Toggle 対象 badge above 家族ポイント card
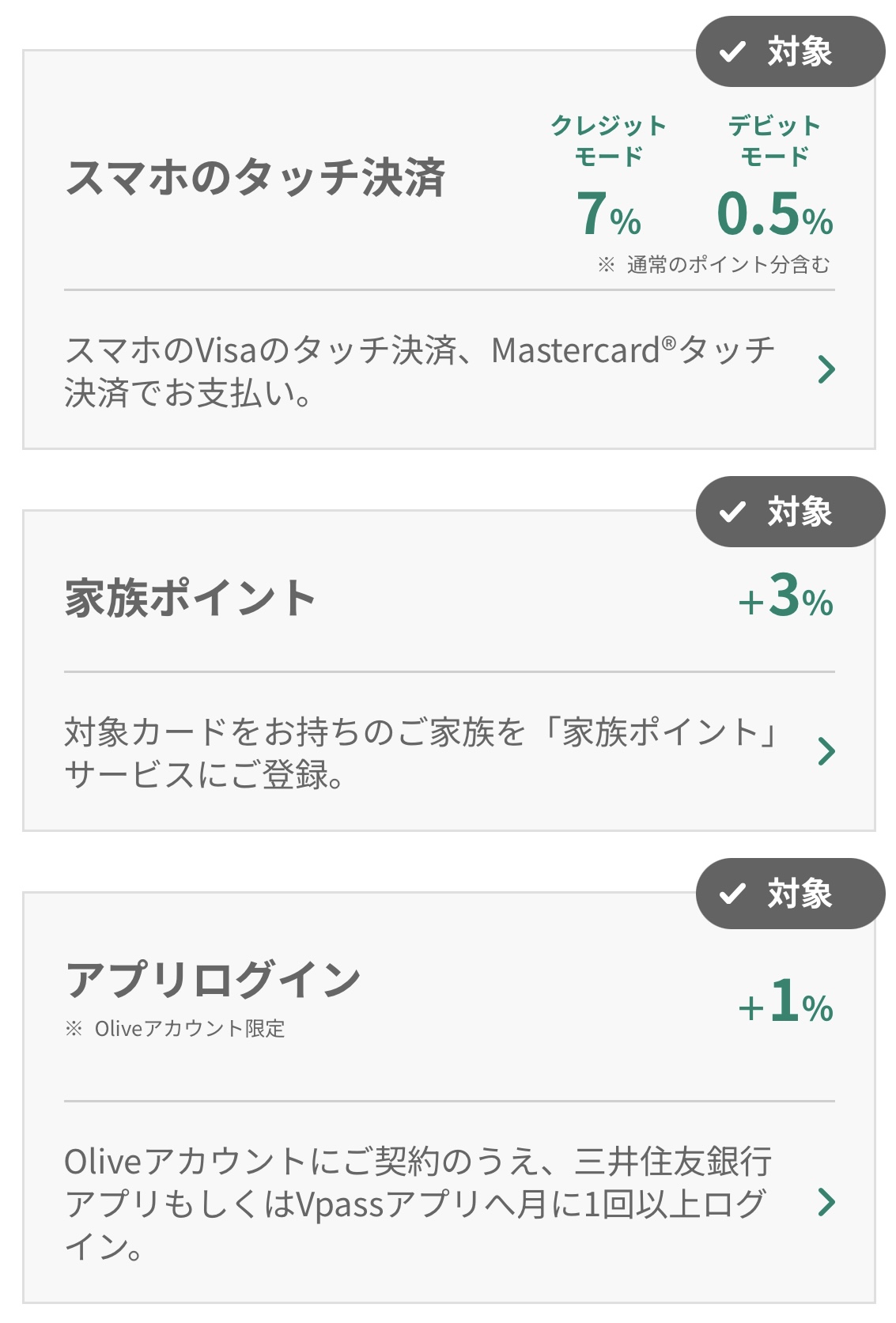This screenshot has width=896, height=1323. (x=790, y=512)
